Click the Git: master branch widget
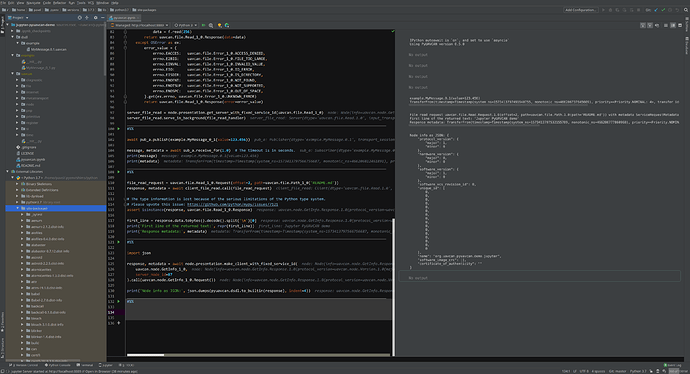The width and height of the screenshot is (690, 374). coord(617,371)
